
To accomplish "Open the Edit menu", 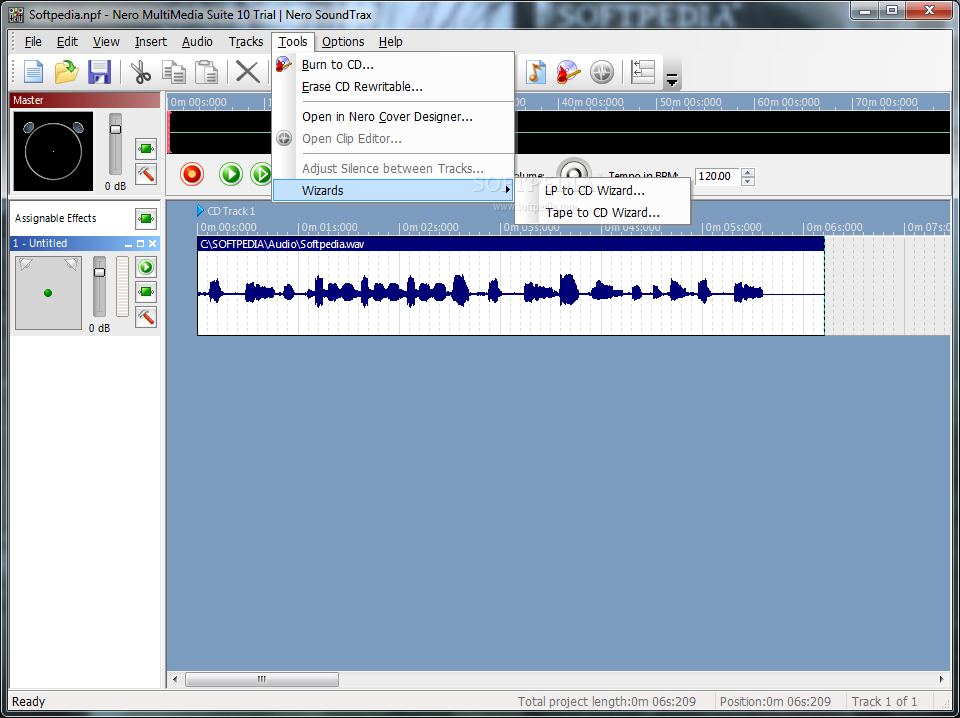I will coord(67,42).
